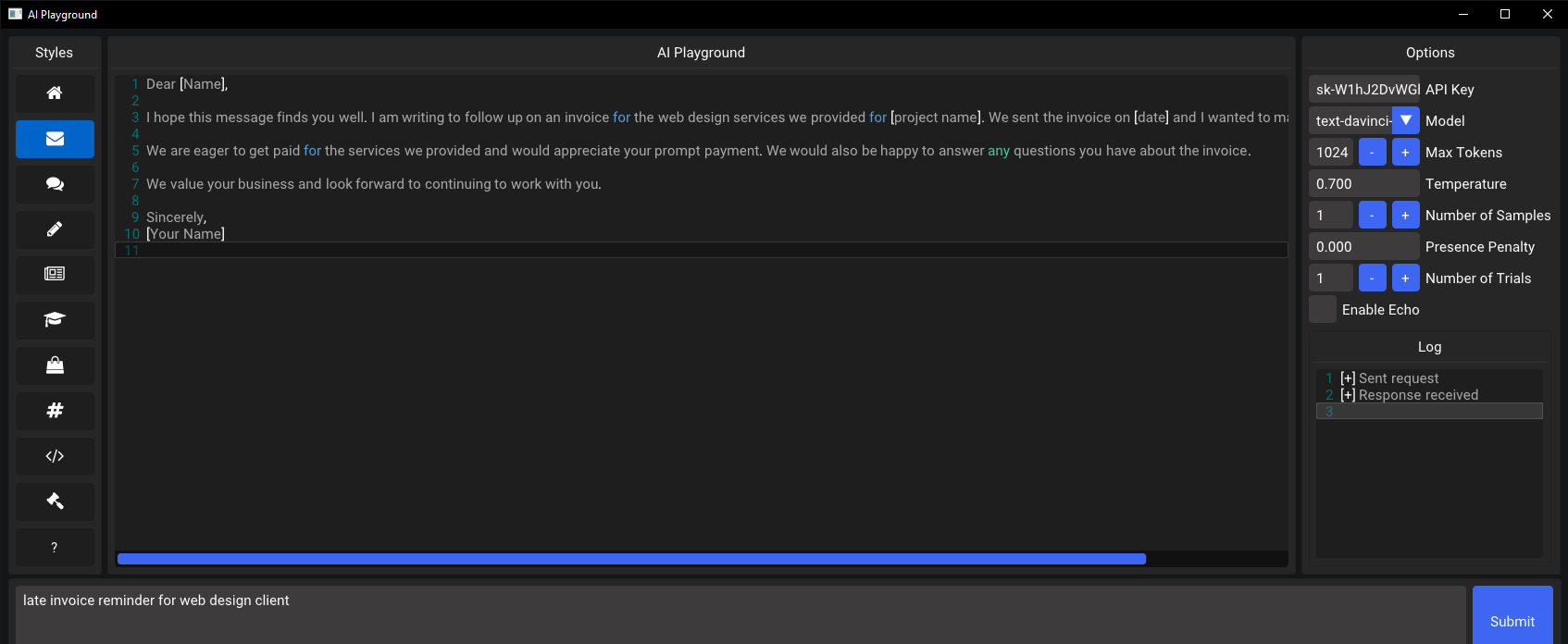Maximize the AI Playground window
This screenshot has height=644, width=1568.
coord(1505,14)
